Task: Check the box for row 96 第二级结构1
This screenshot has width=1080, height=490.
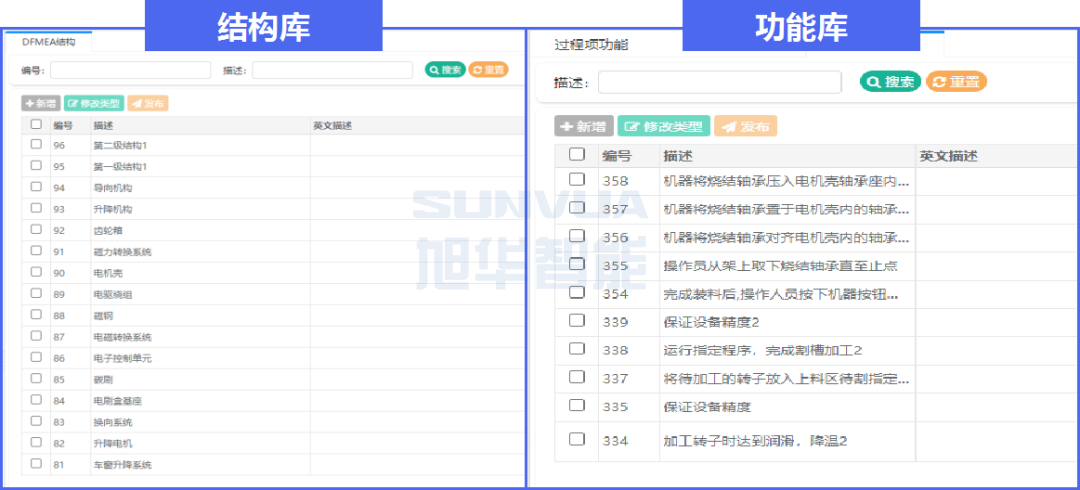Action: [36, 145]
